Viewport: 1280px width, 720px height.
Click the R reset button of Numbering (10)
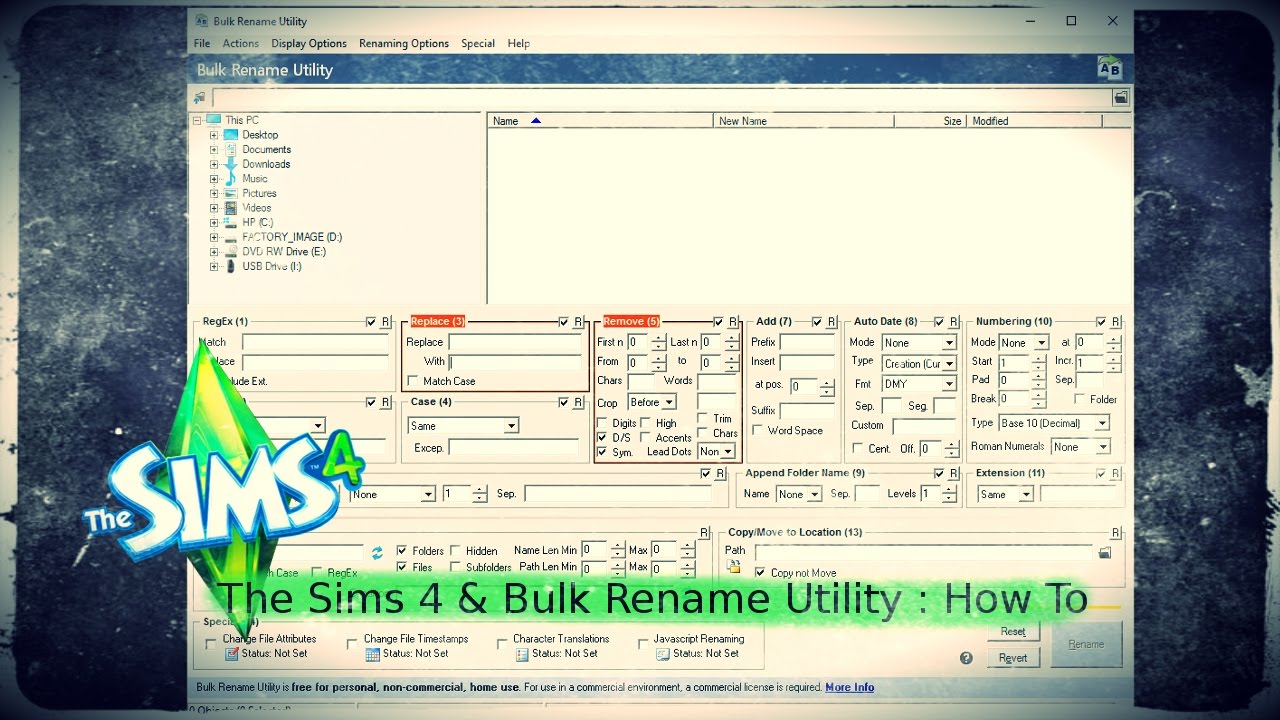click(x=1116, y=321)
